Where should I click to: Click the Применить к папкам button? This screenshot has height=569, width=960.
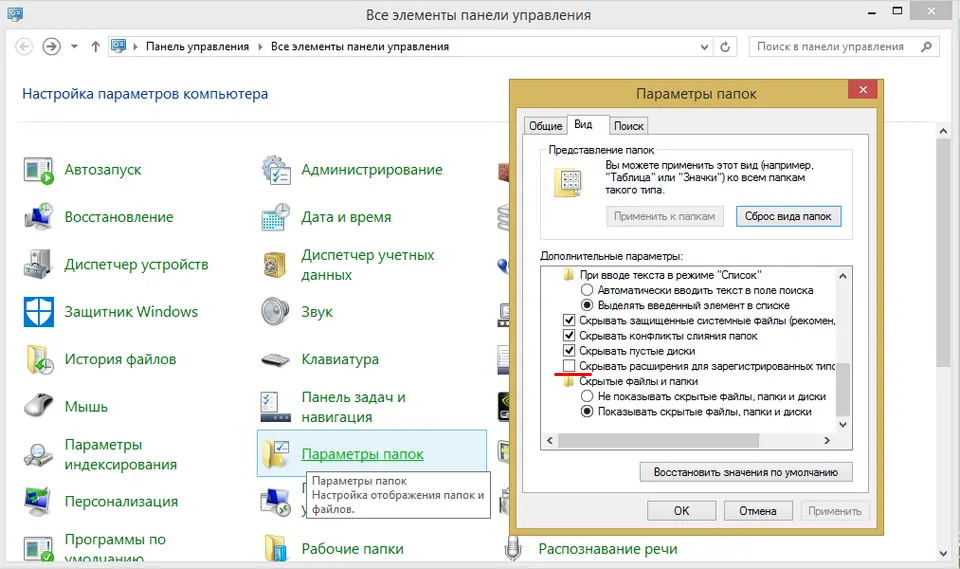tap(664, 216)
